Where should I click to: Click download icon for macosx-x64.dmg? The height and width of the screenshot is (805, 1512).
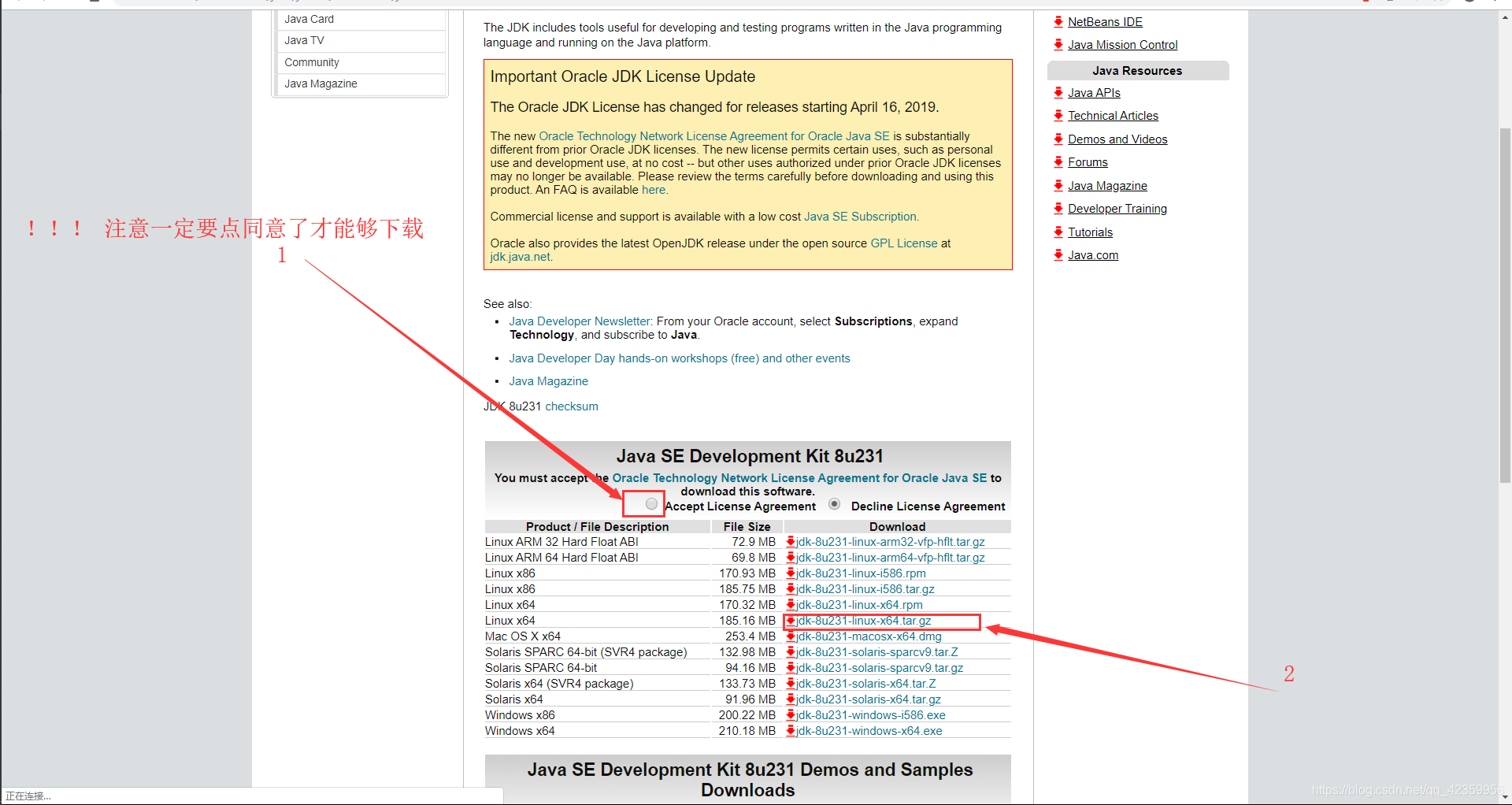click(x=791, y=636)
